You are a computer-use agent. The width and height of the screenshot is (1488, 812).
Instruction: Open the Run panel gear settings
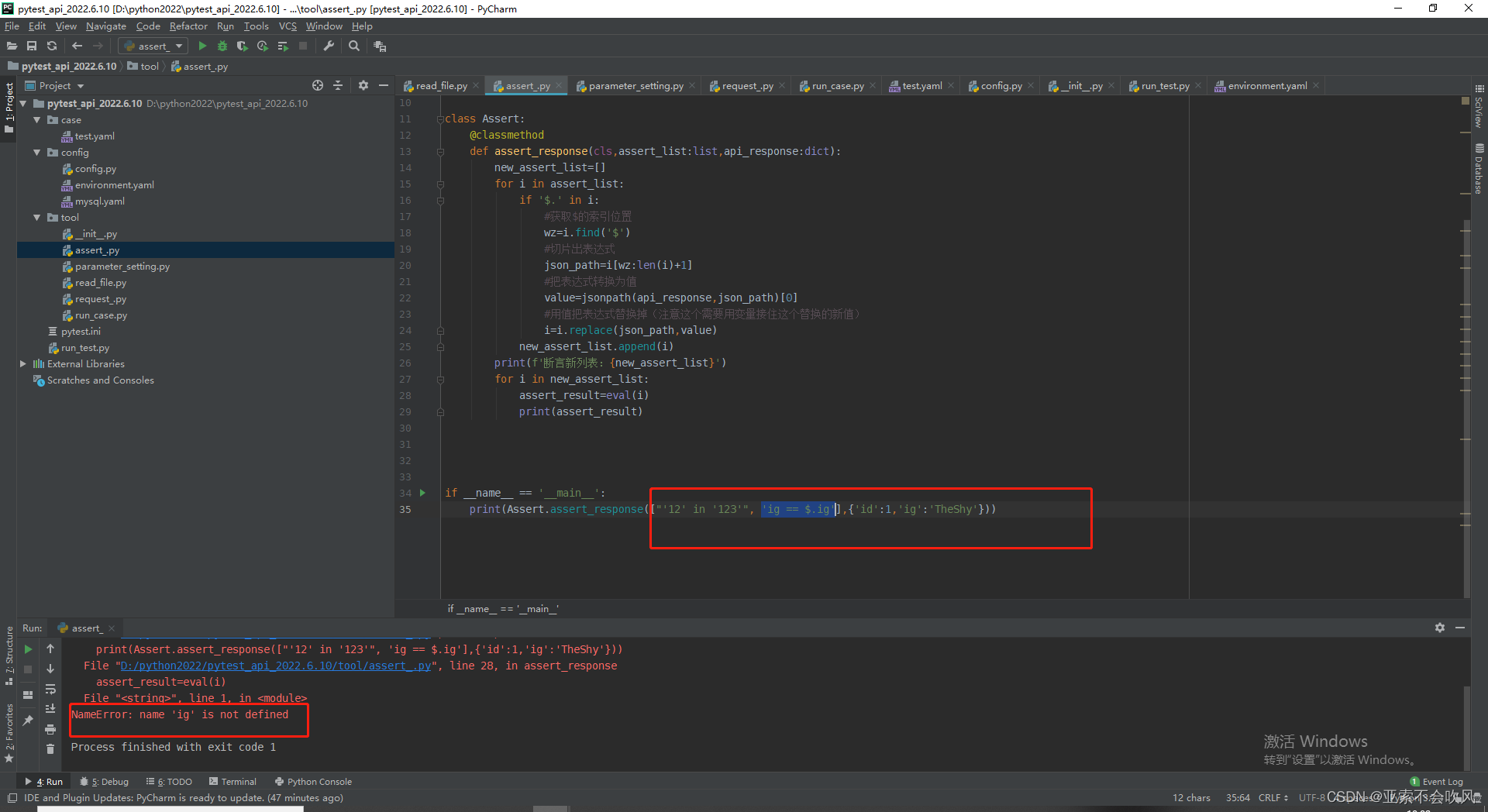(1440, 628)
